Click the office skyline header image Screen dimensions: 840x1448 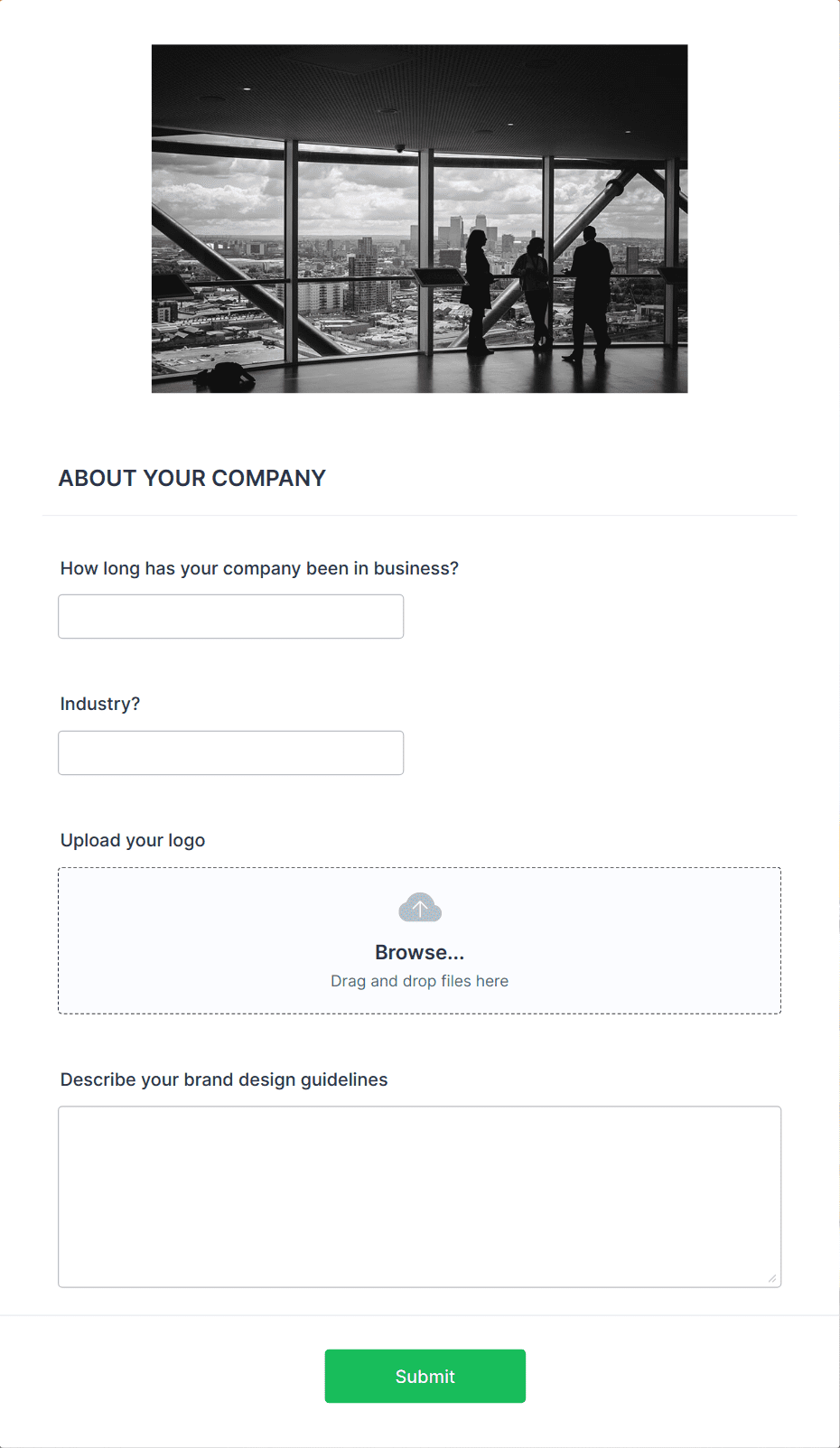point(420,219)
